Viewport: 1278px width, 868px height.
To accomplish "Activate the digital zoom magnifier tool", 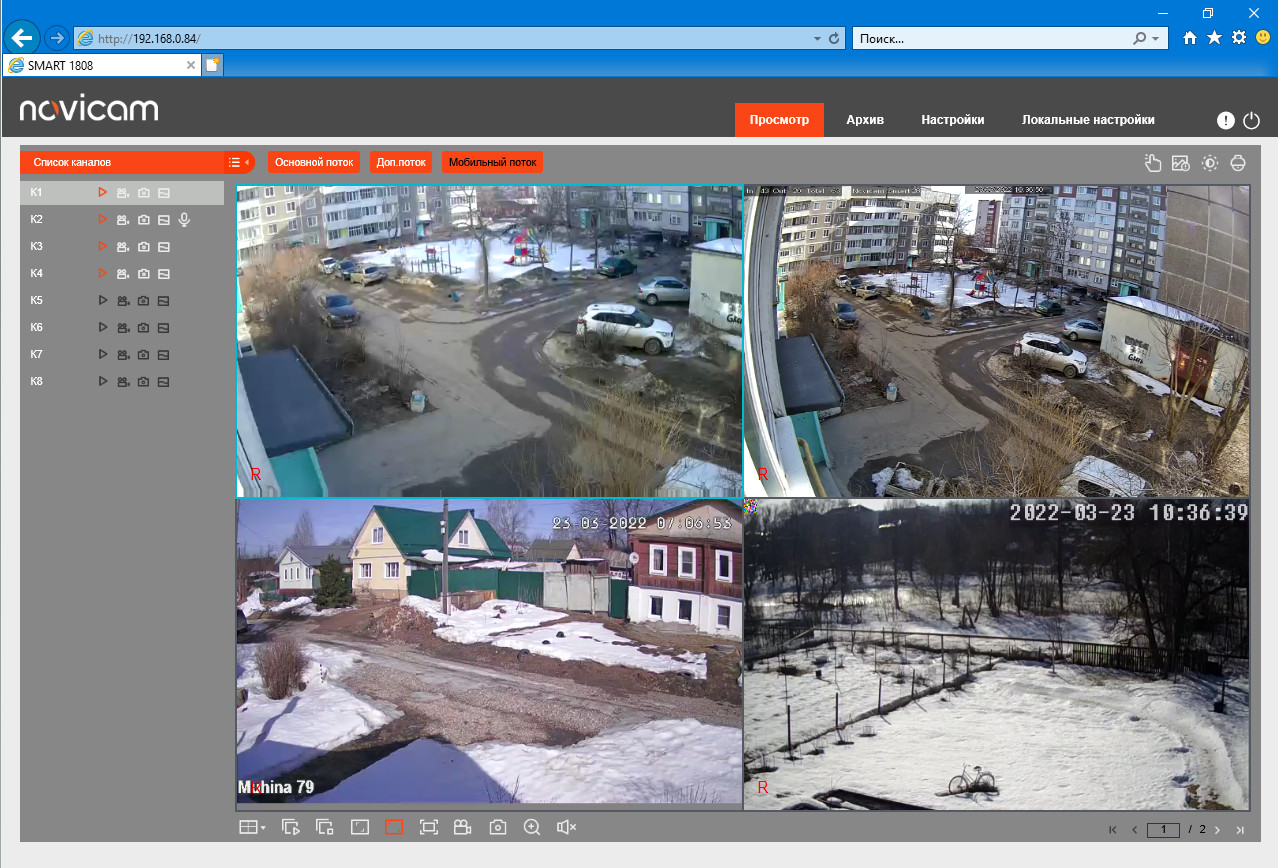I will 532,827.
